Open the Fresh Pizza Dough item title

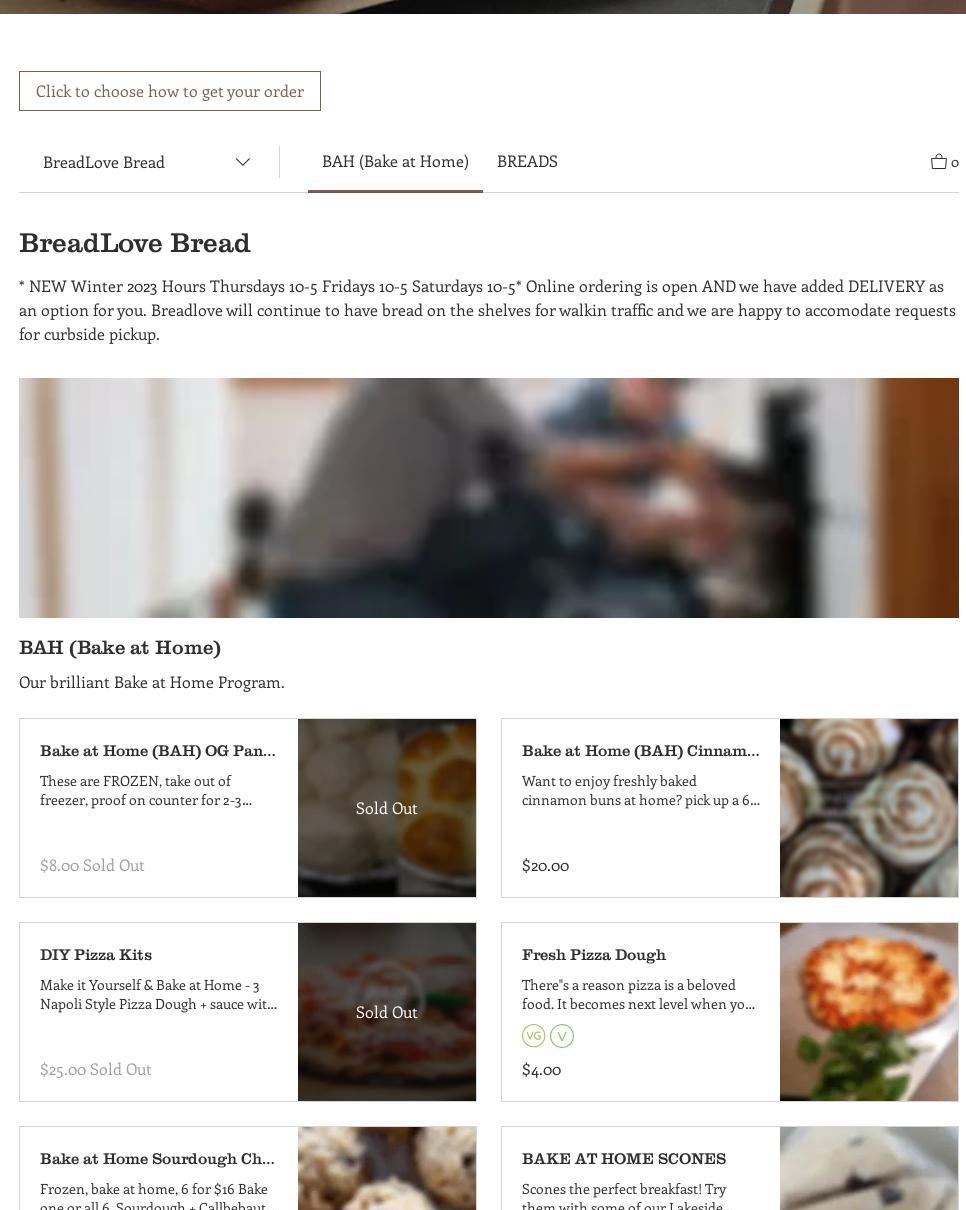coord(594,955)
